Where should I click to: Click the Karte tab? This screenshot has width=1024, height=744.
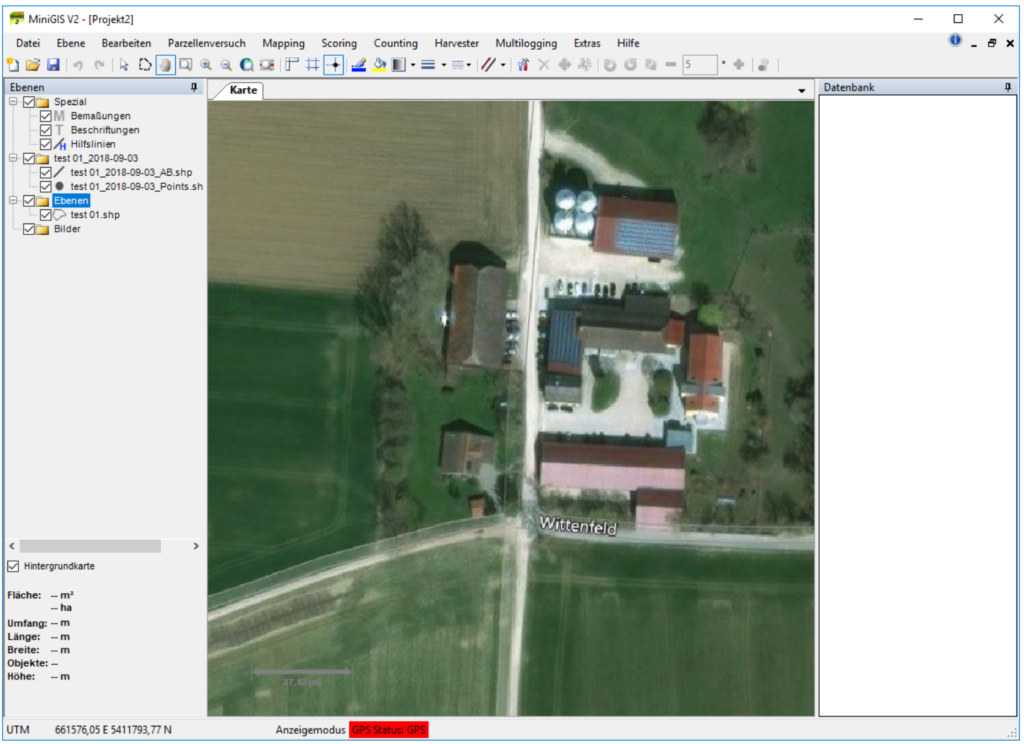click(243, 90)
